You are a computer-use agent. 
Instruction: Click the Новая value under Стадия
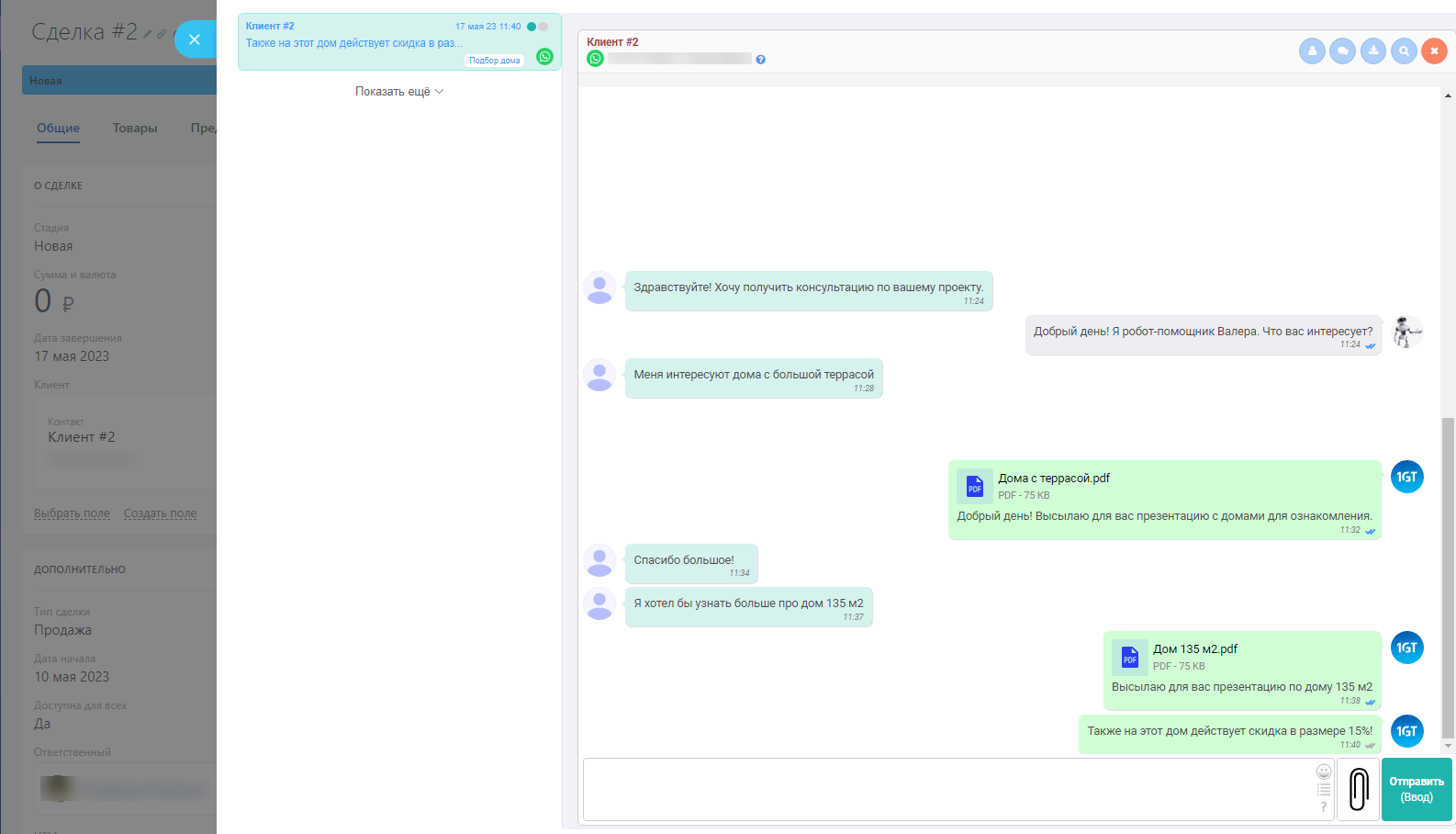pyautogui.click(x=53, y=246)
